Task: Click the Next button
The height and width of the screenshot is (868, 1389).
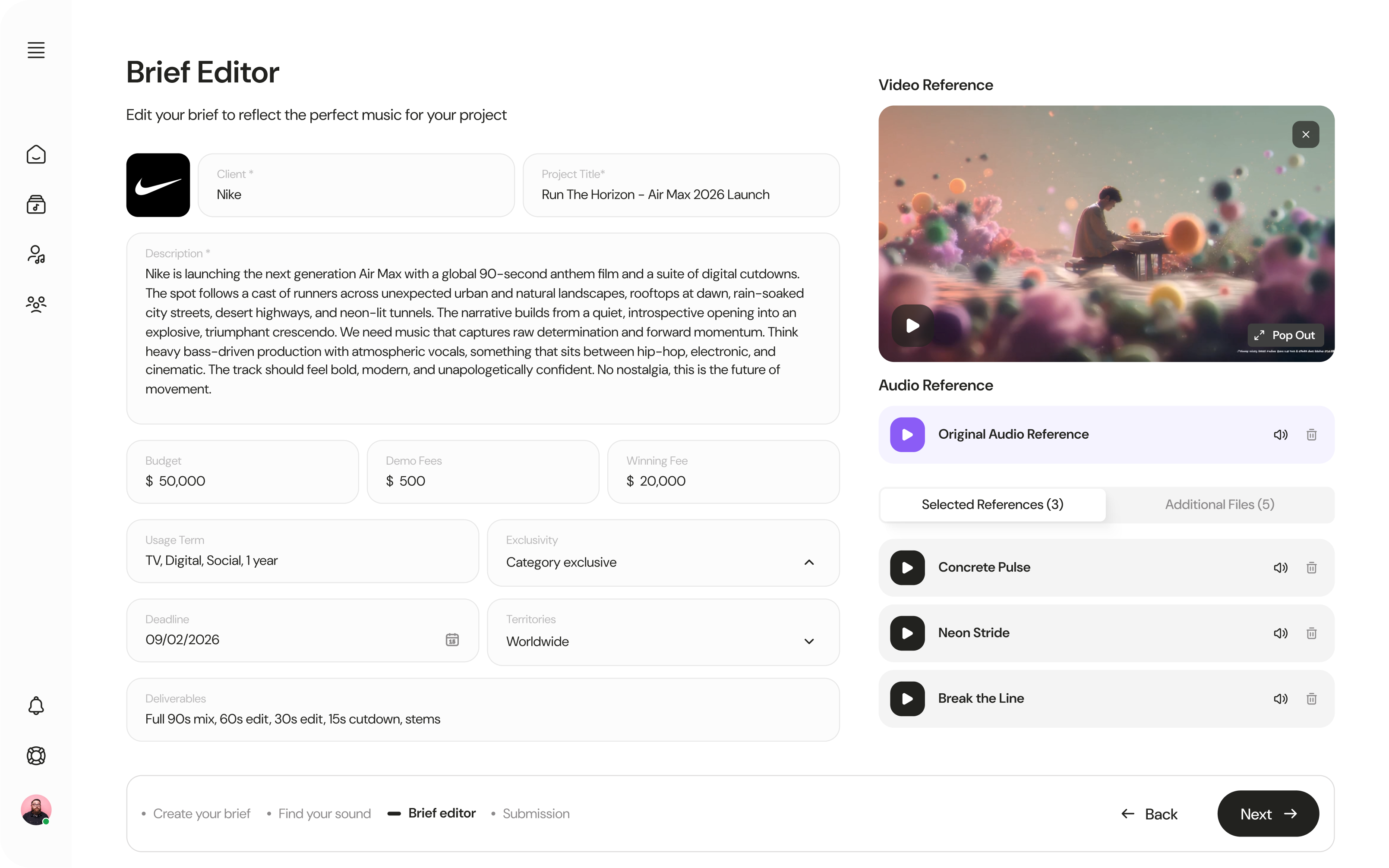Action: (1268, 814)
